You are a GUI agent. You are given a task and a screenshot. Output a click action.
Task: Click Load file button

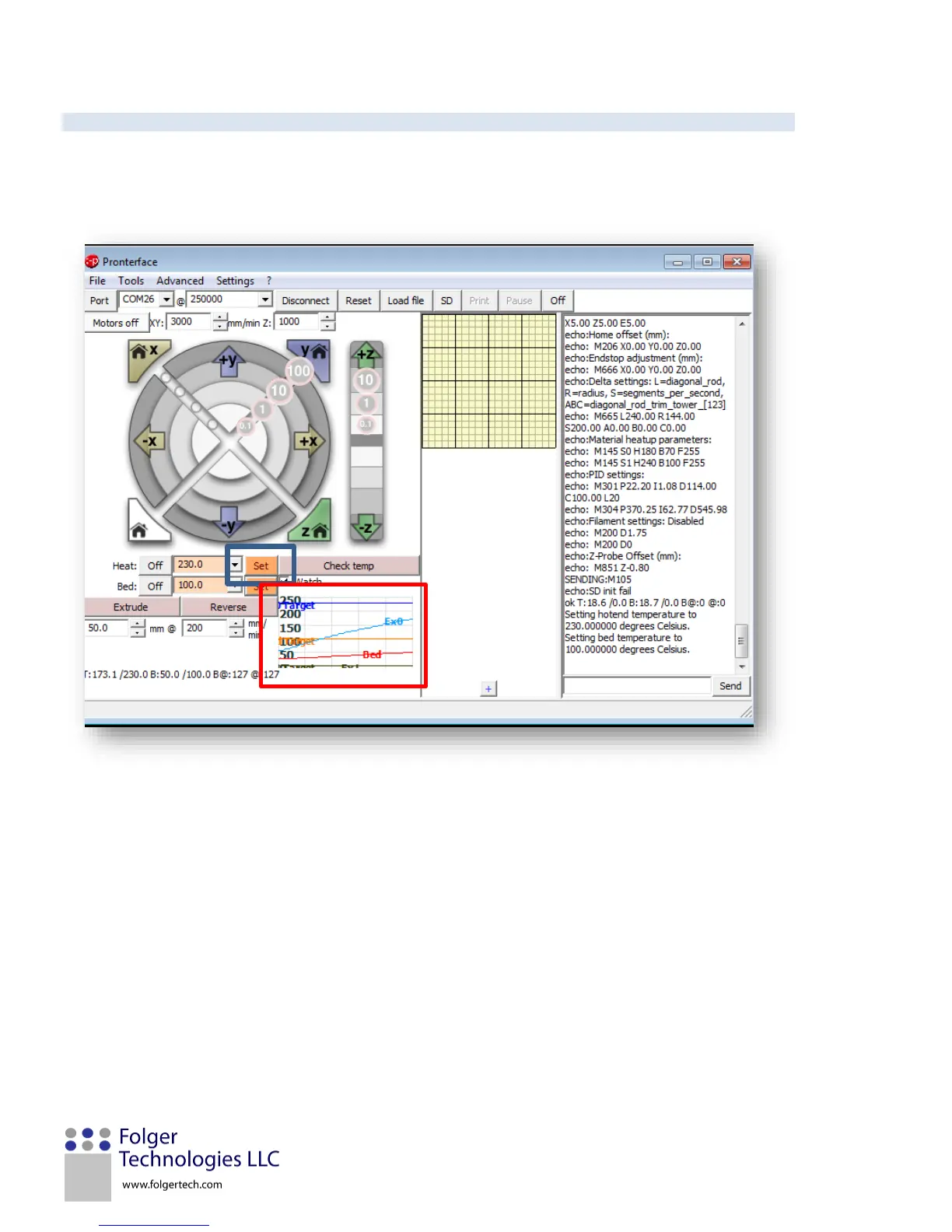(406, 301)
